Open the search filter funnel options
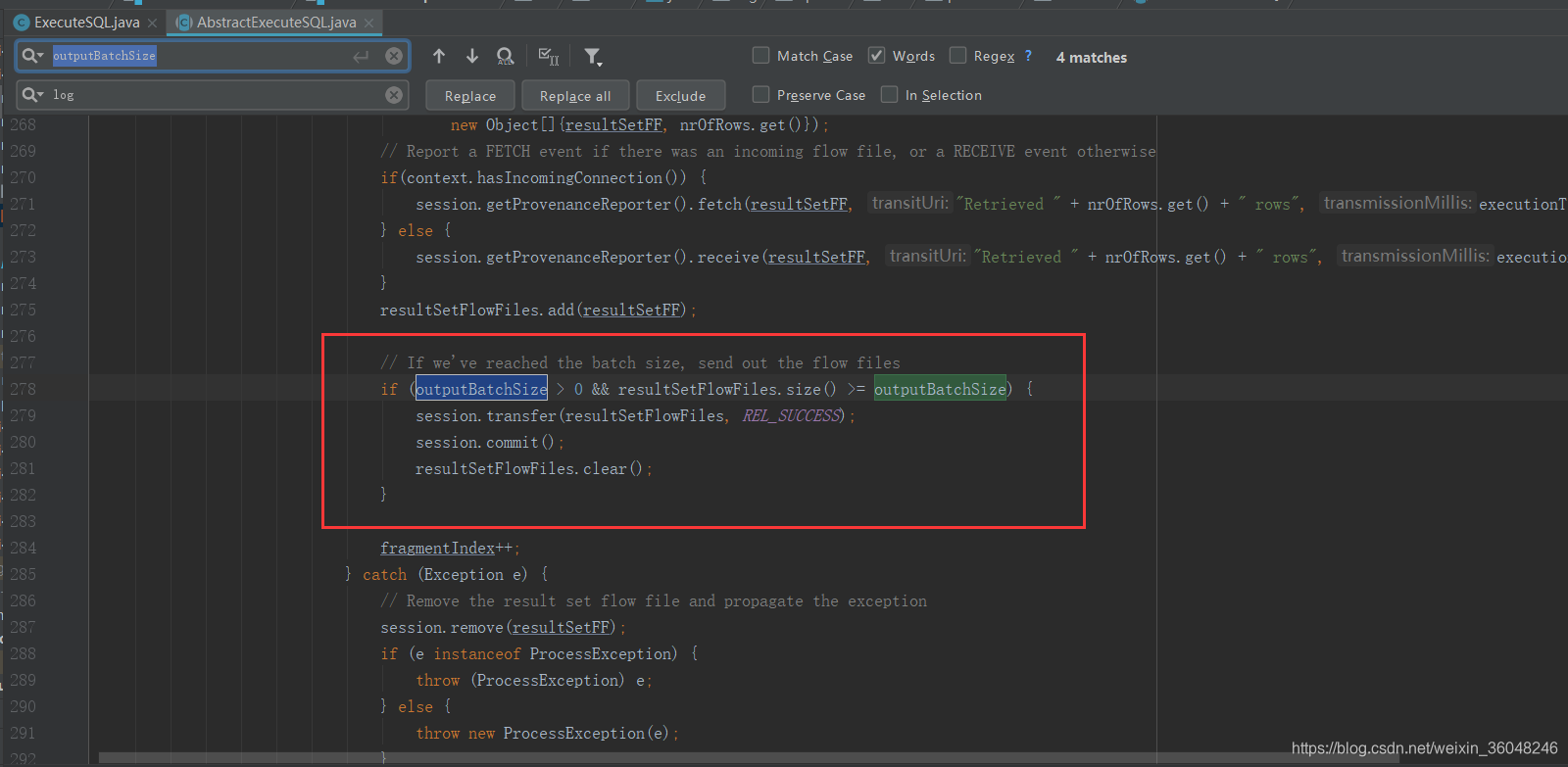This screenshot has width=1568, height=767. pyautogui.click(x=593, y=57)
